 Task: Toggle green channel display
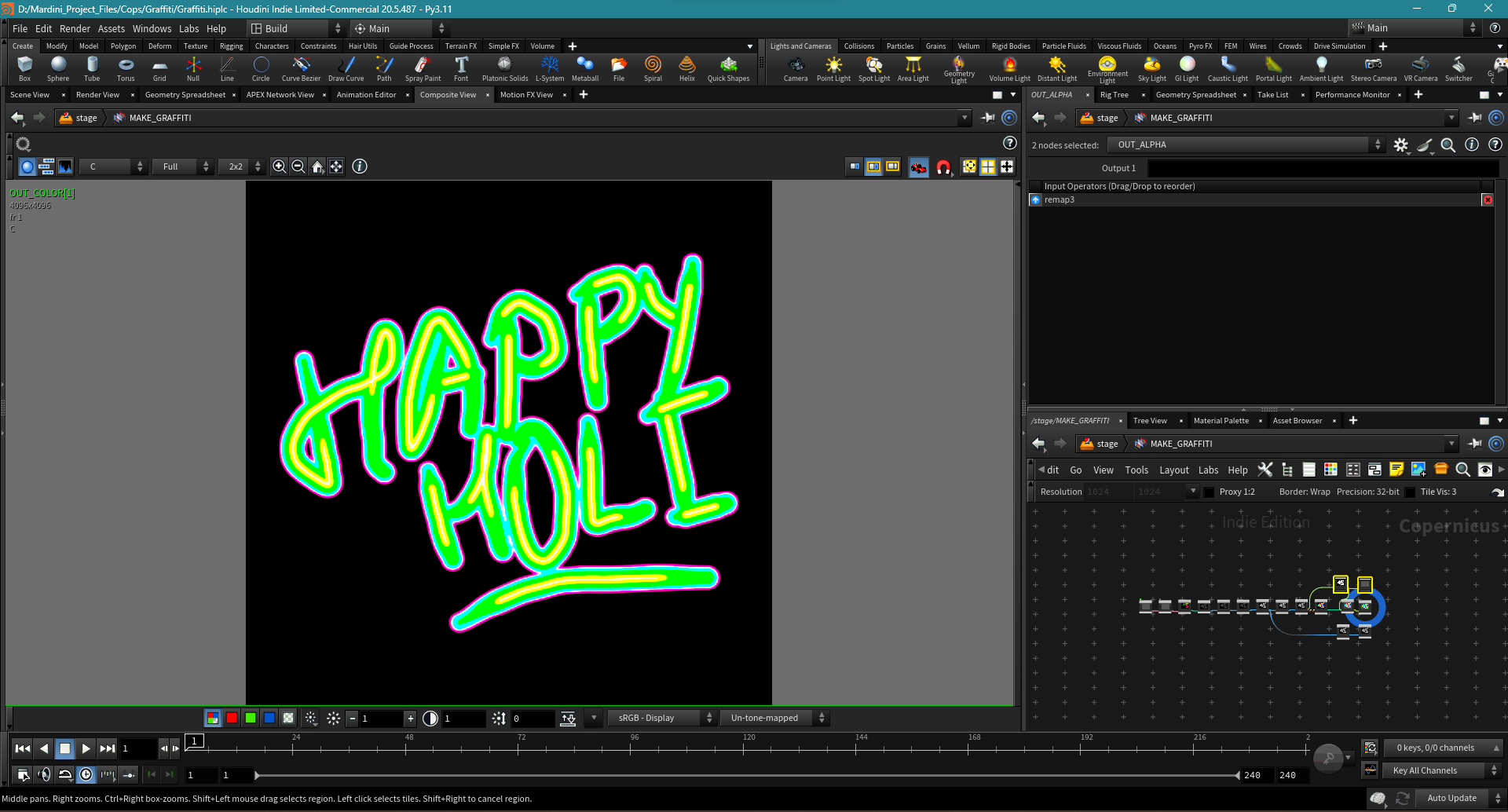[x=251, y=718]
